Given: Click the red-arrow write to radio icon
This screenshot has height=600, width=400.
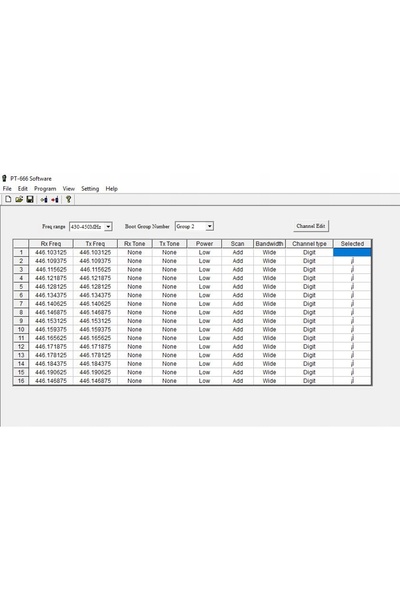Looking at the screenshot, I should tap(55, 199).
